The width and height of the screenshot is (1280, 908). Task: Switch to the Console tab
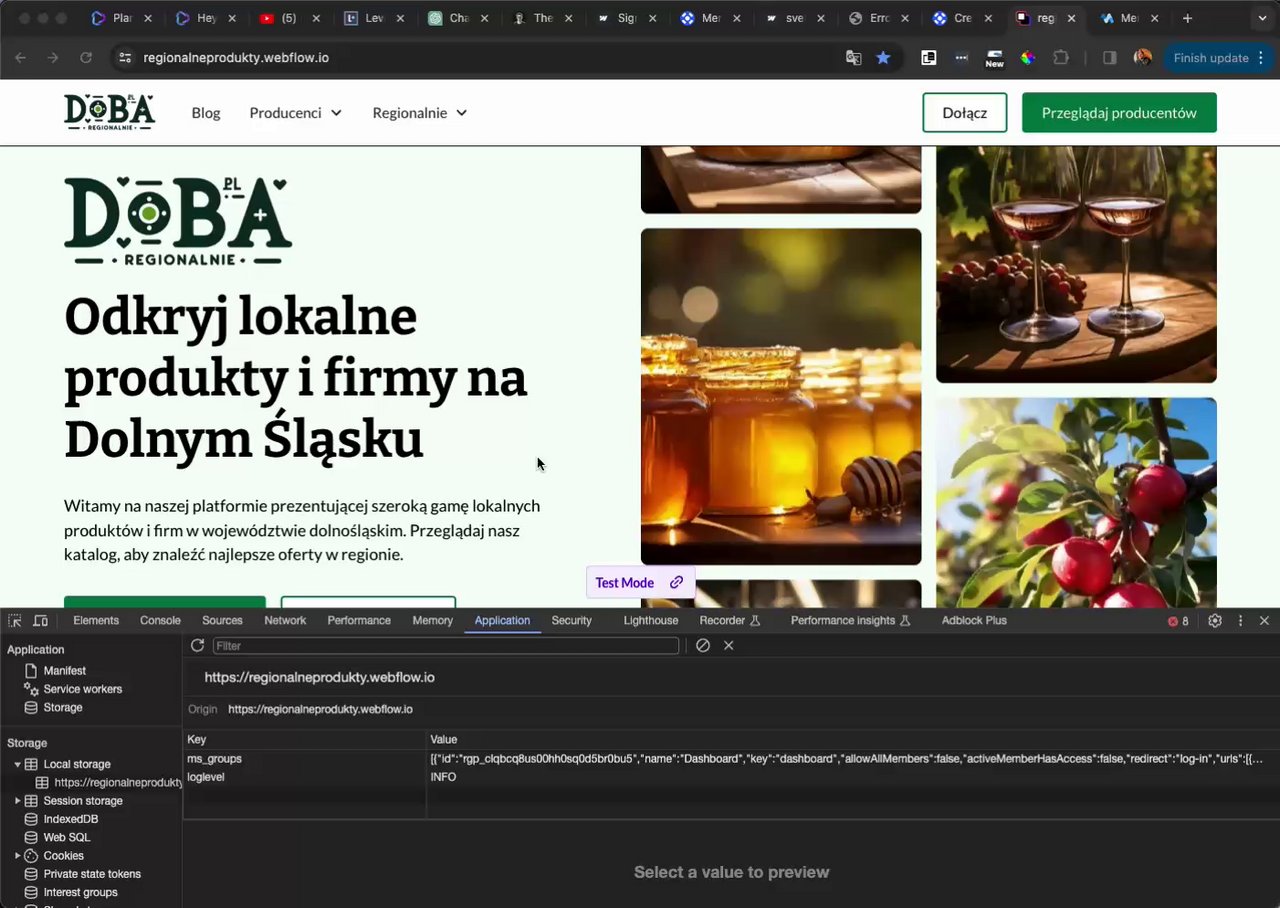click(x=160, y=621)
